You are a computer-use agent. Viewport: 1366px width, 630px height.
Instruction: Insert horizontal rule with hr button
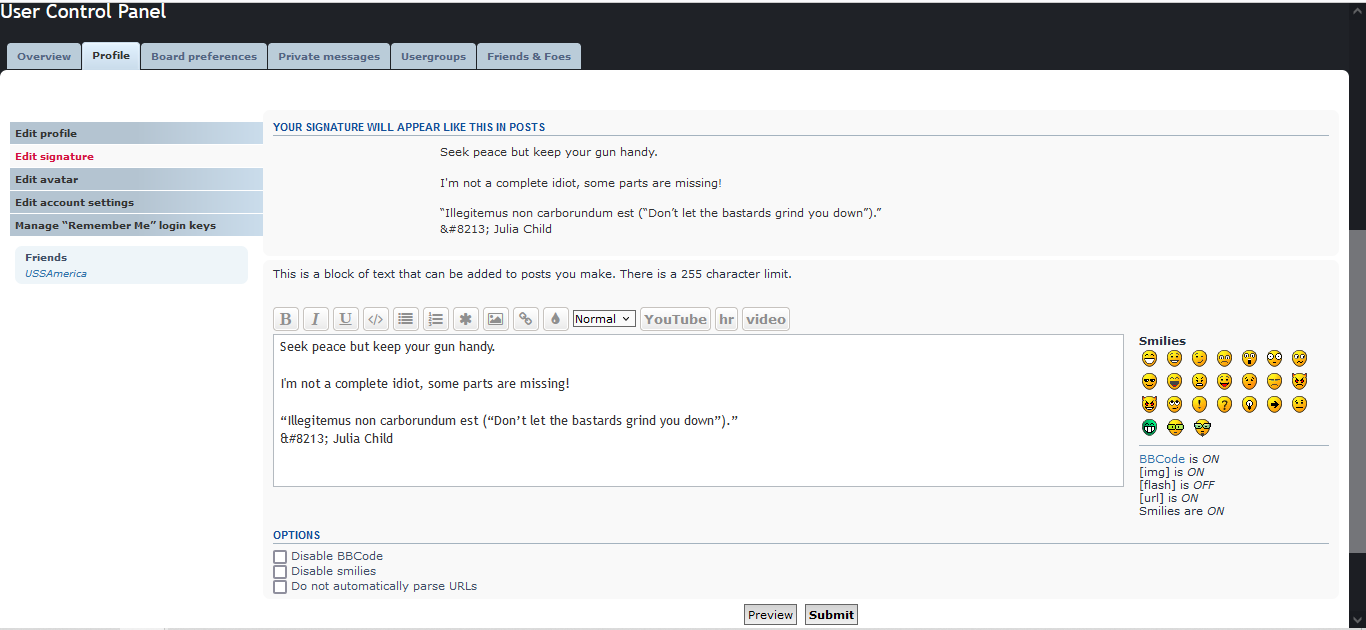(726, 319)
